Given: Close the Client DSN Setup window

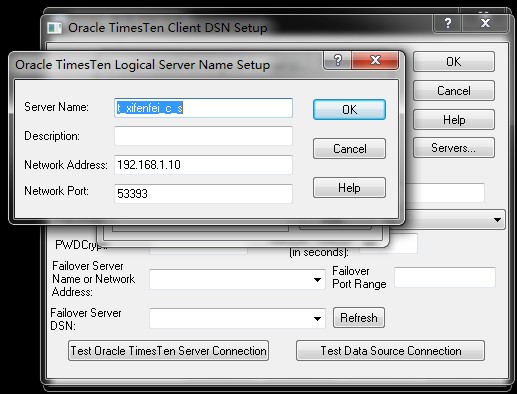Looking at the screenshot, I should [485, 23].
